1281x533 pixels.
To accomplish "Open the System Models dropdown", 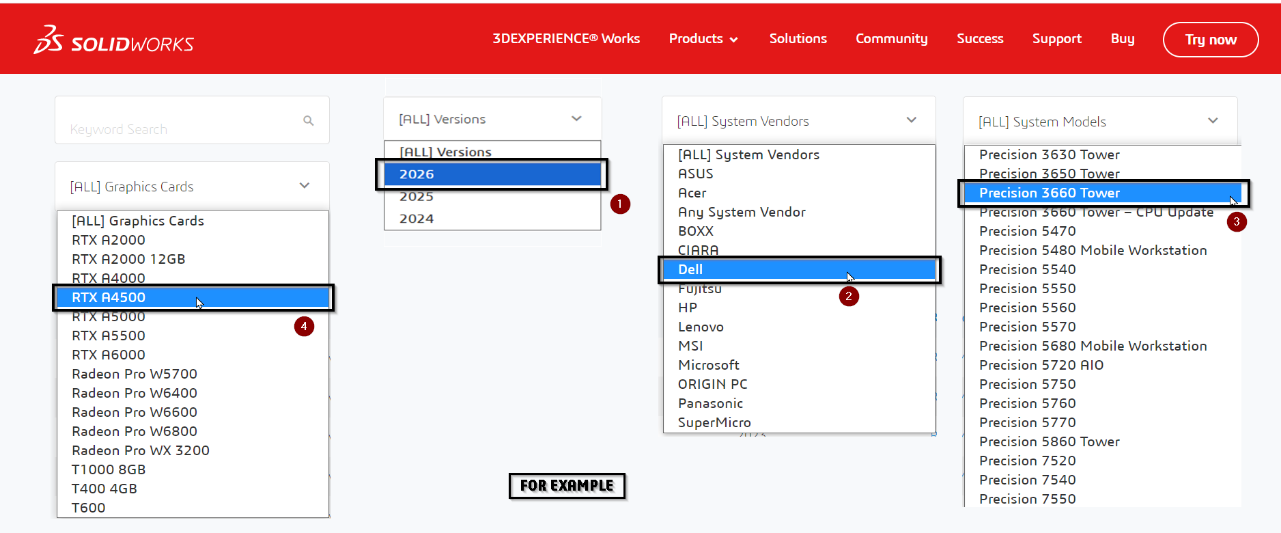I will [1212, 121].
